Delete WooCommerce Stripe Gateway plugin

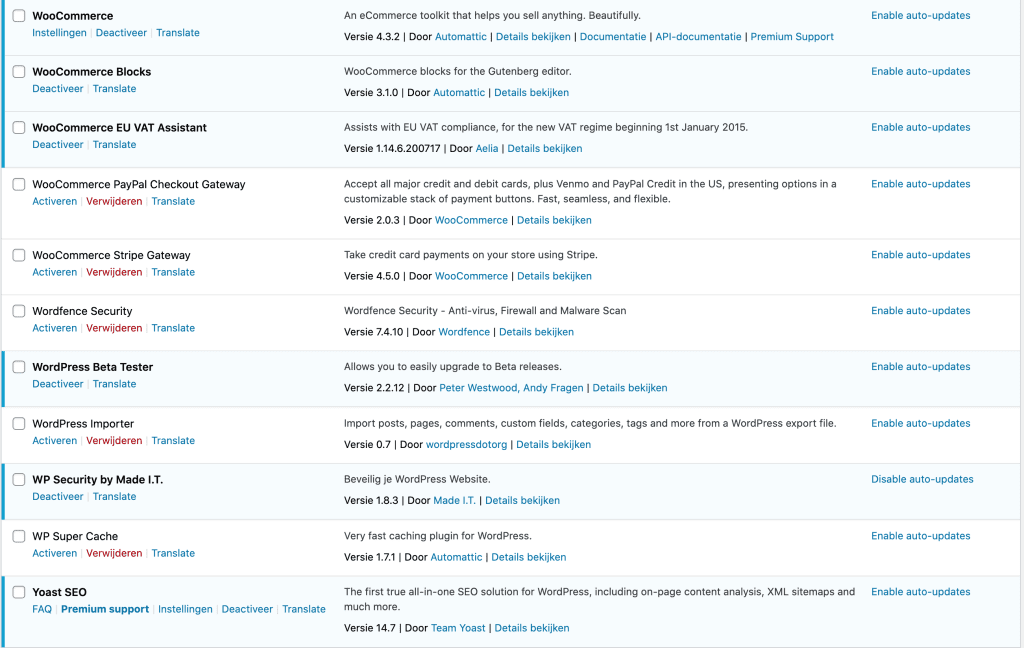114,272
